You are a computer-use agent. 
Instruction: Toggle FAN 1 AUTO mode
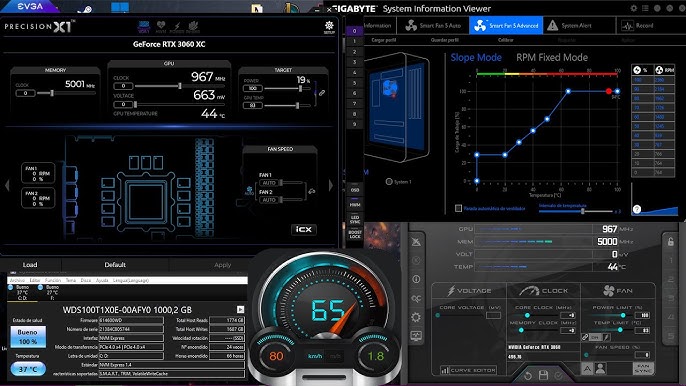click(269, 183)
